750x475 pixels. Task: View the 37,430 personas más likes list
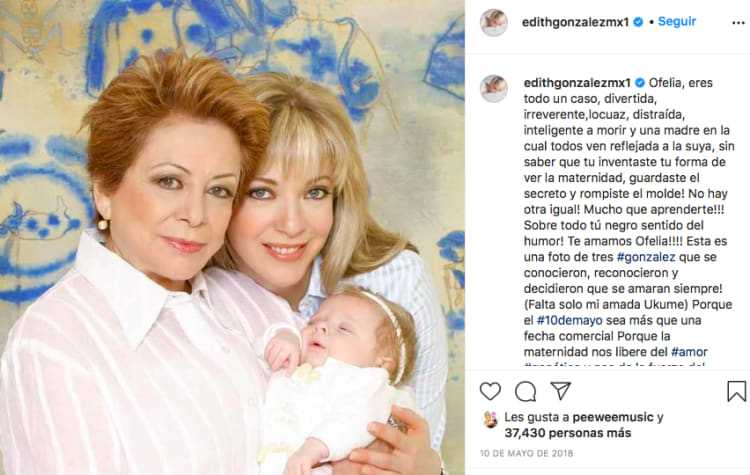[x=568, y=433]
